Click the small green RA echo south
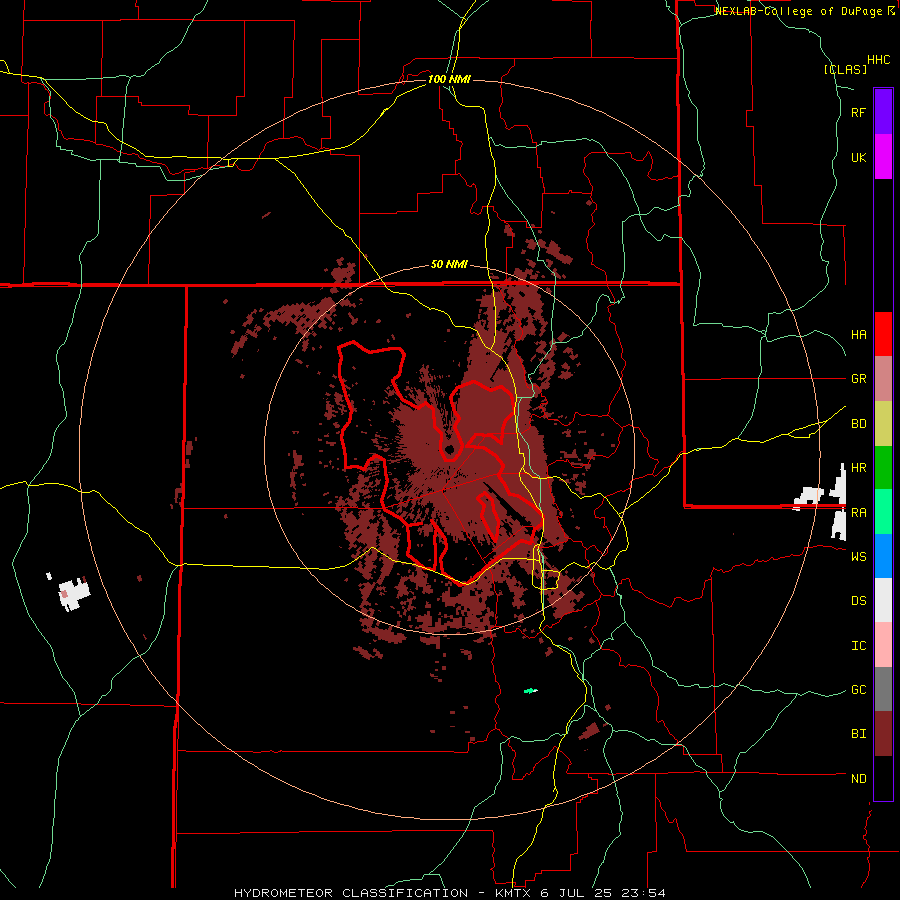This screenshot has height=900, width=900. tap(531, 691)
